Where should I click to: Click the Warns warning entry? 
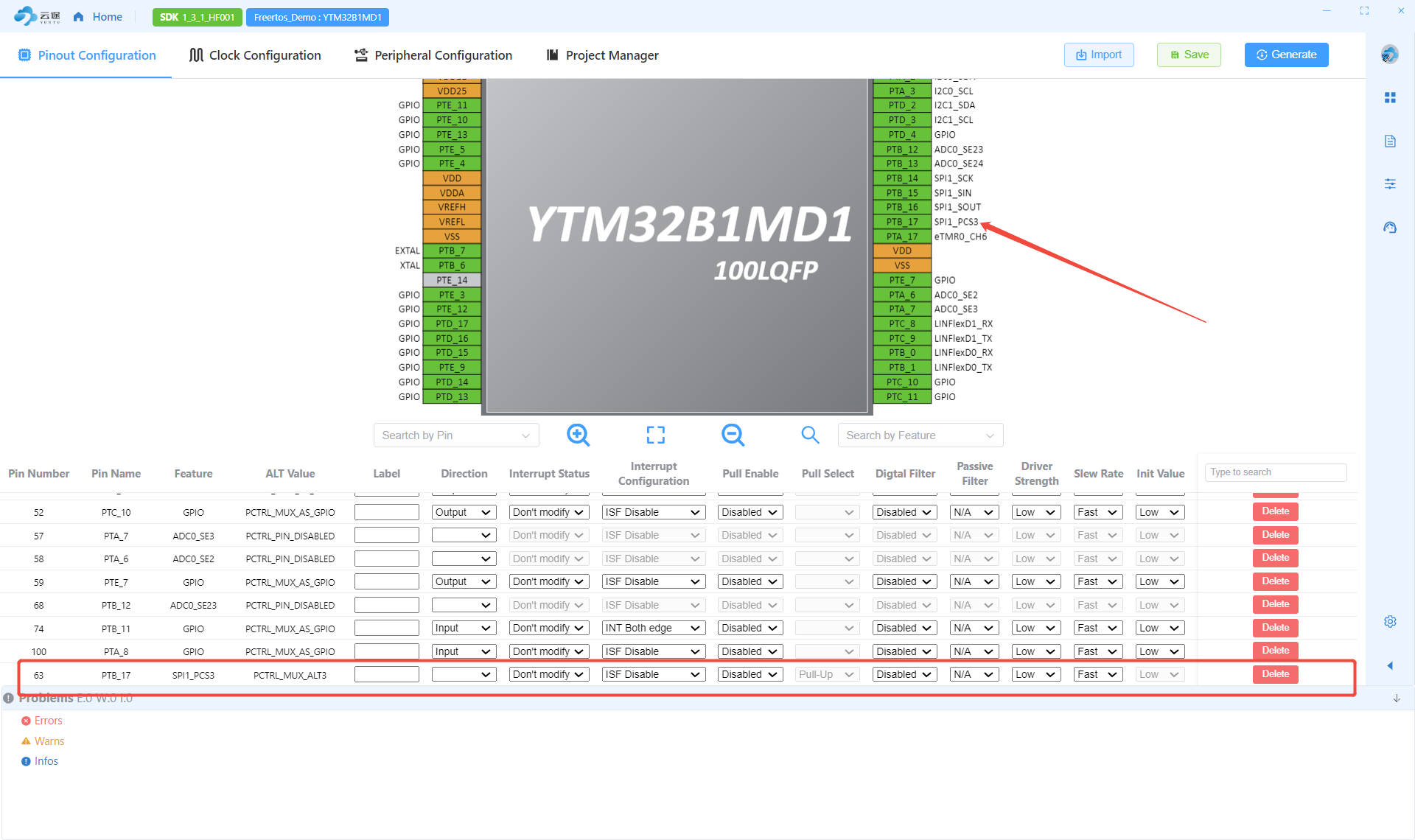[x=43, y=741]
